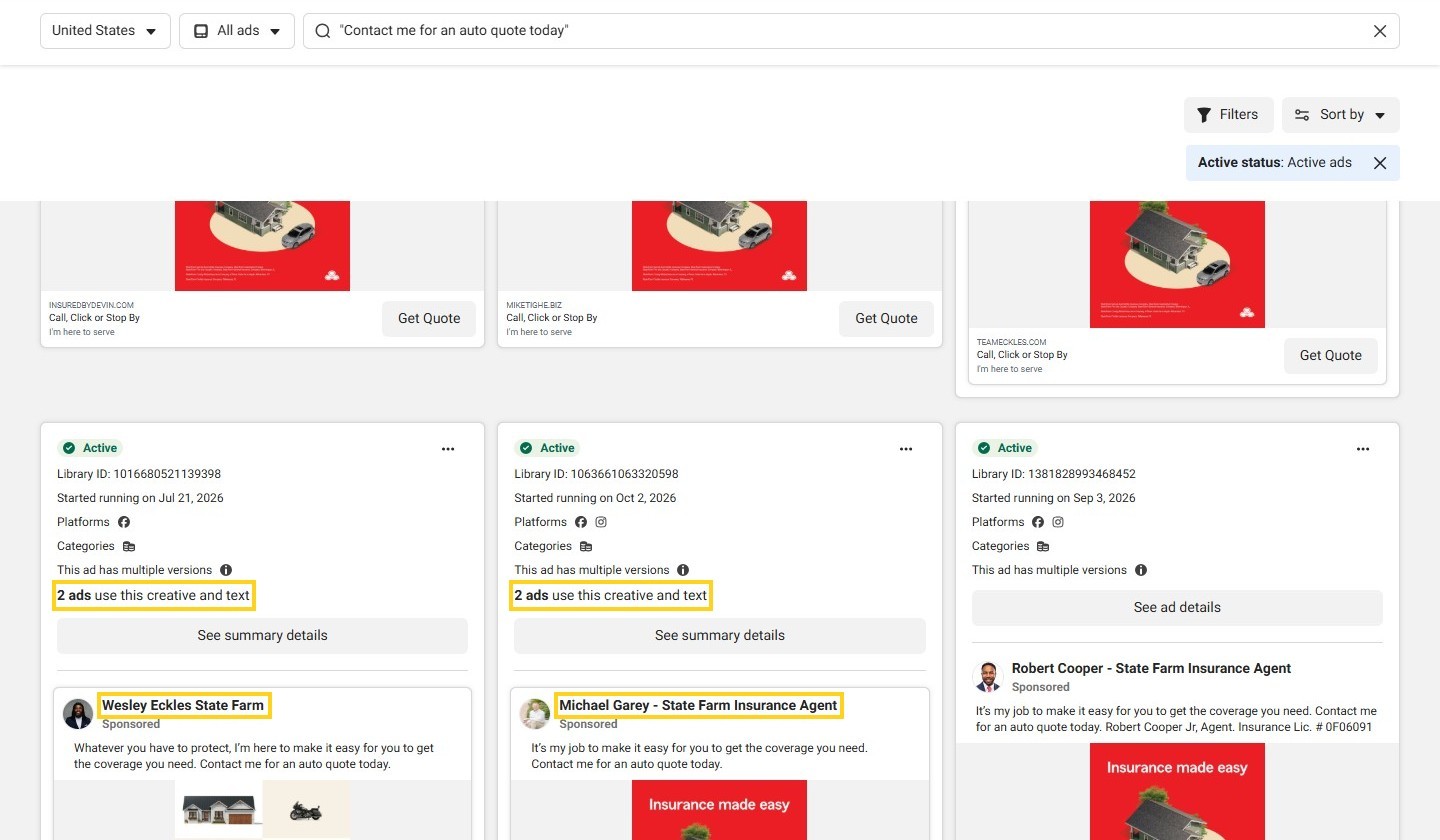Viewport: 1440px width, 840px height.
Task: Click the active status checkmark on Sep 3 ad
Action: [983, 448]
